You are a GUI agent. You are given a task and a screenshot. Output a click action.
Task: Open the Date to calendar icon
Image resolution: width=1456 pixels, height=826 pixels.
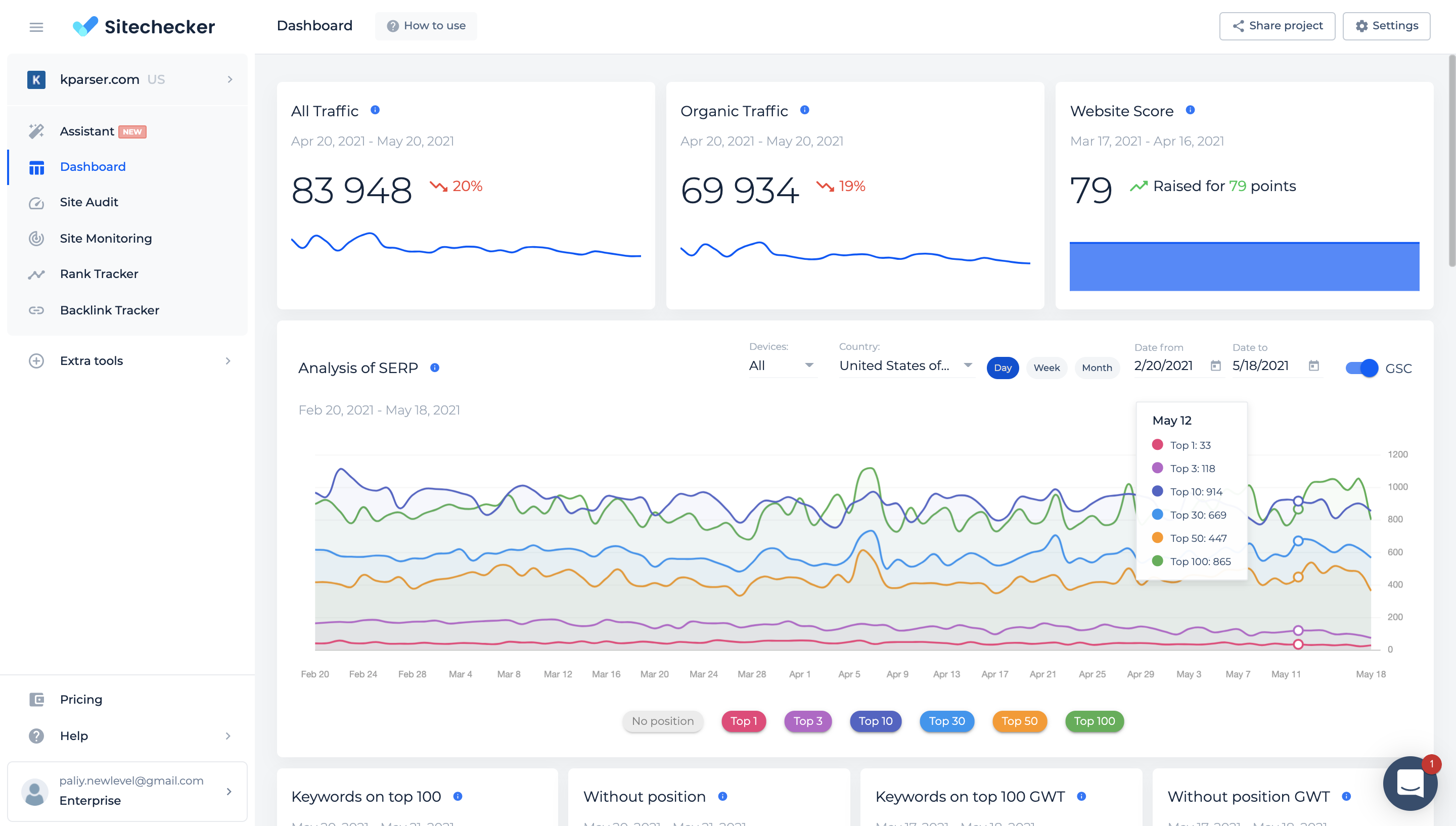coord(1313,366)
